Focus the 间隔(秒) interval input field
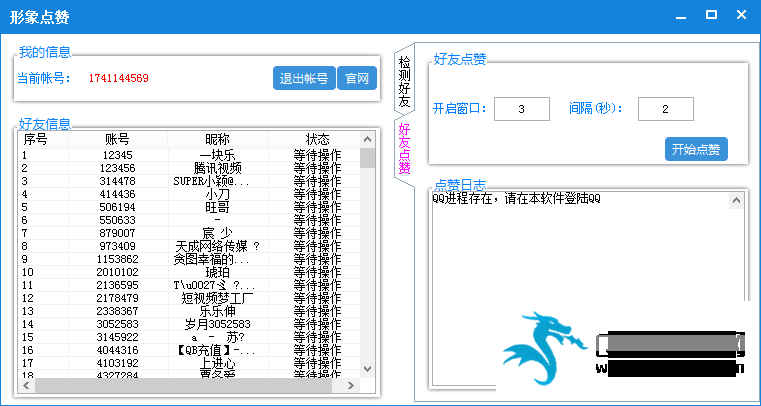This screenshot has height=406, width=761. click(665, 108)
